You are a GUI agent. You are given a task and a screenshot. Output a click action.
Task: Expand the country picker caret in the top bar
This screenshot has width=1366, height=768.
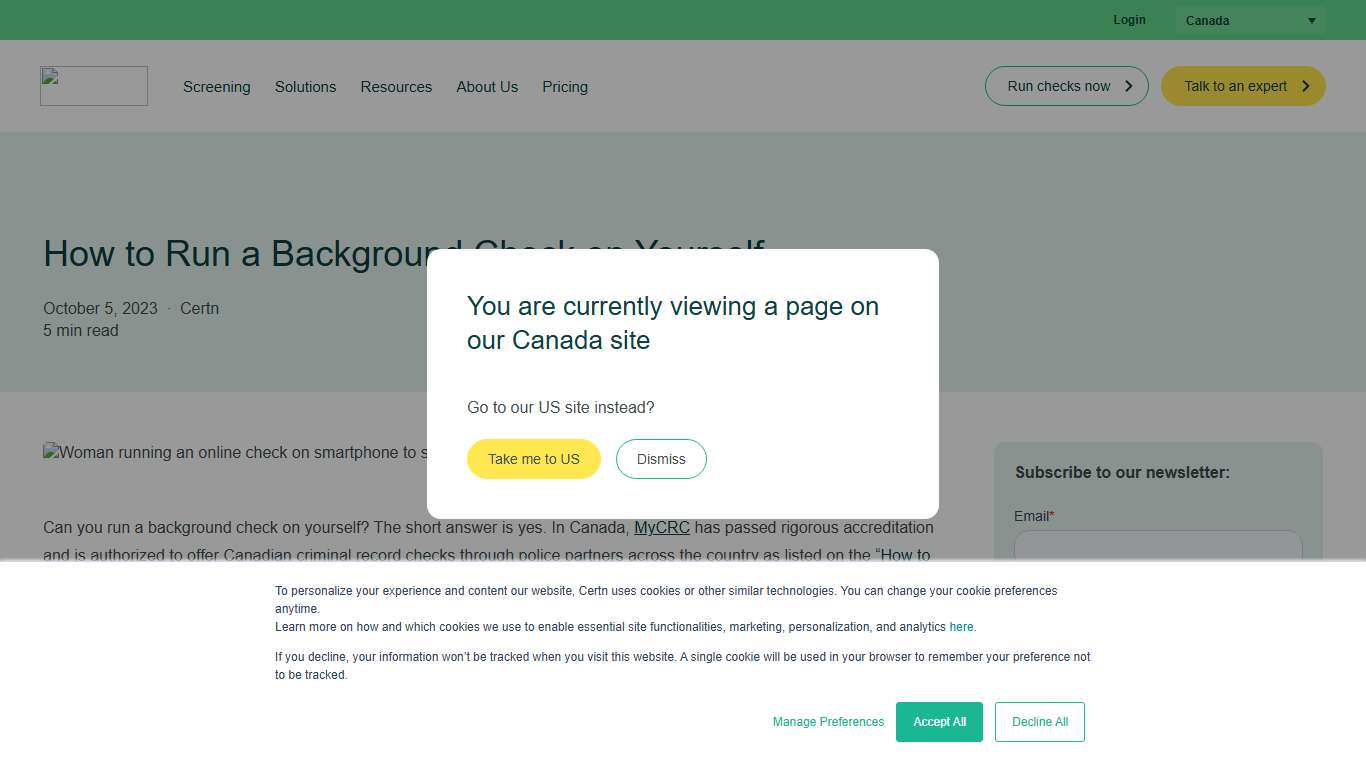pyautogui.click(x=1311, y=20)
